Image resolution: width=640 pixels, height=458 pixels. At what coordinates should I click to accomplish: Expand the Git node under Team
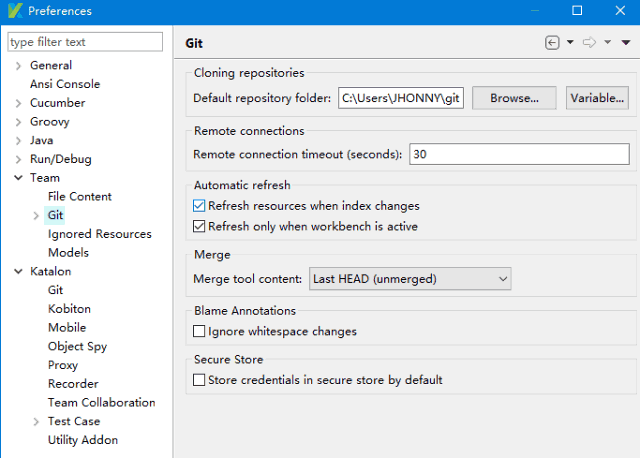coord(36,216)
